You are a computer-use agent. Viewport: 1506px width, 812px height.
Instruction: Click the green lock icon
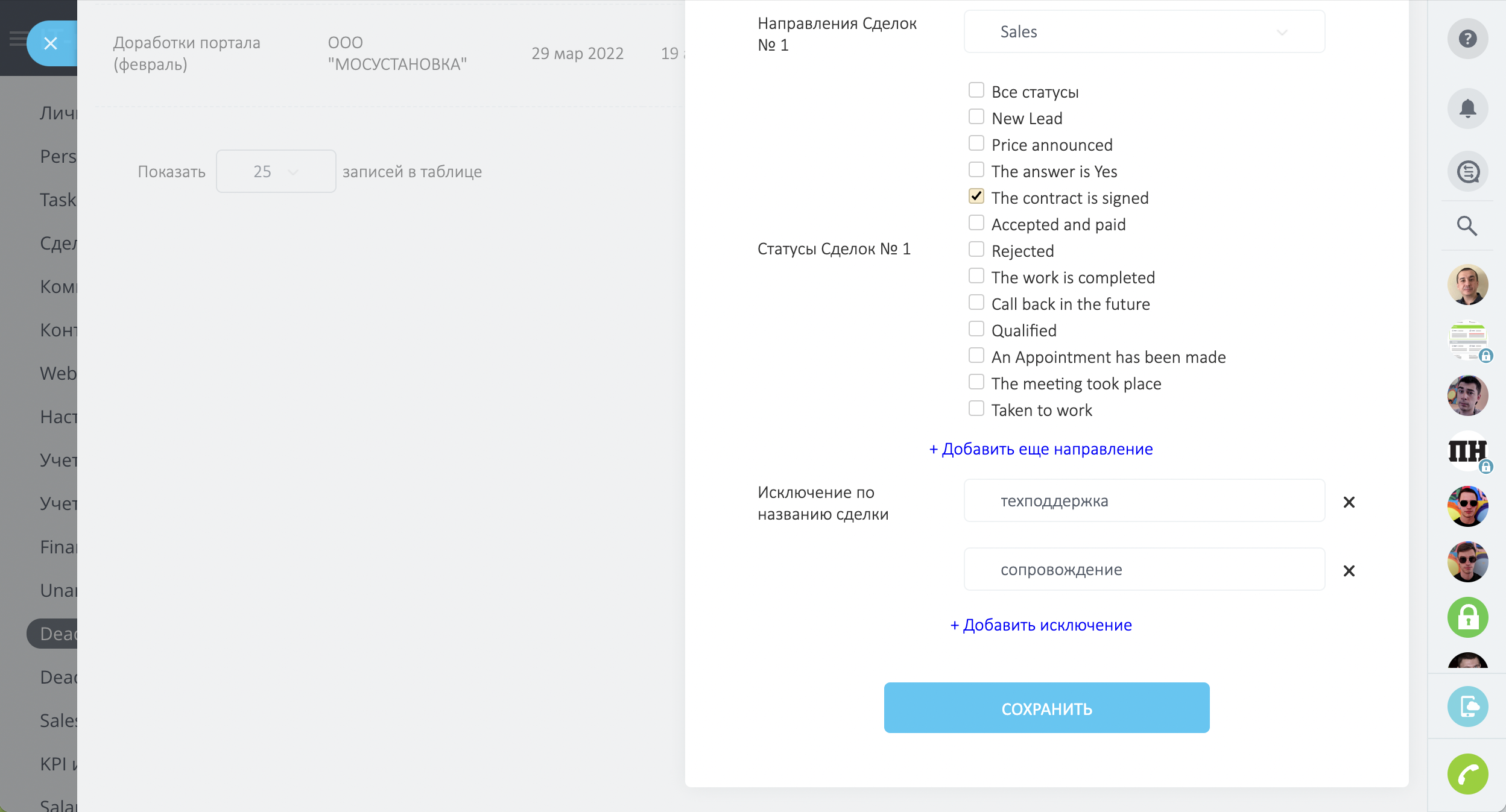pos(1467,617)
